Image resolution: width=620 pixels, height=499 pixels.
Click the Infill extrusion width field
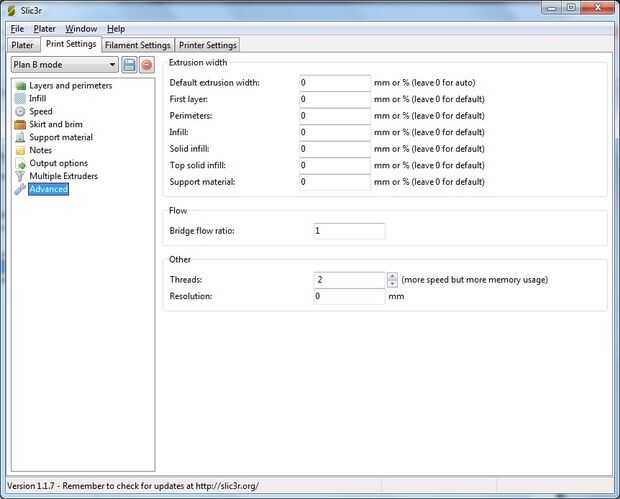coord(335,132)
